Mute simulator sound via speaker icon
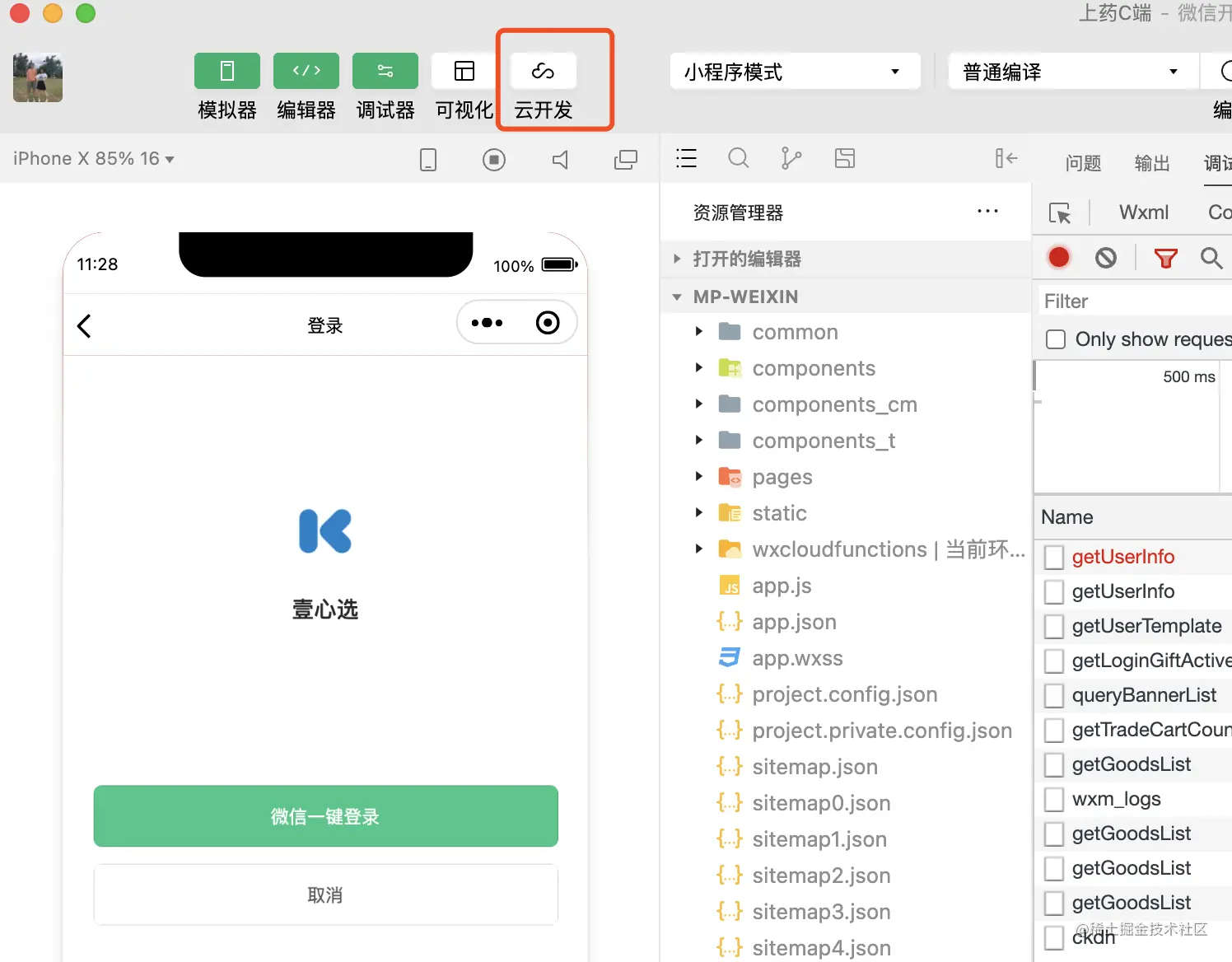Viewport: 1232px width, 962px height. tap(560, 160)
